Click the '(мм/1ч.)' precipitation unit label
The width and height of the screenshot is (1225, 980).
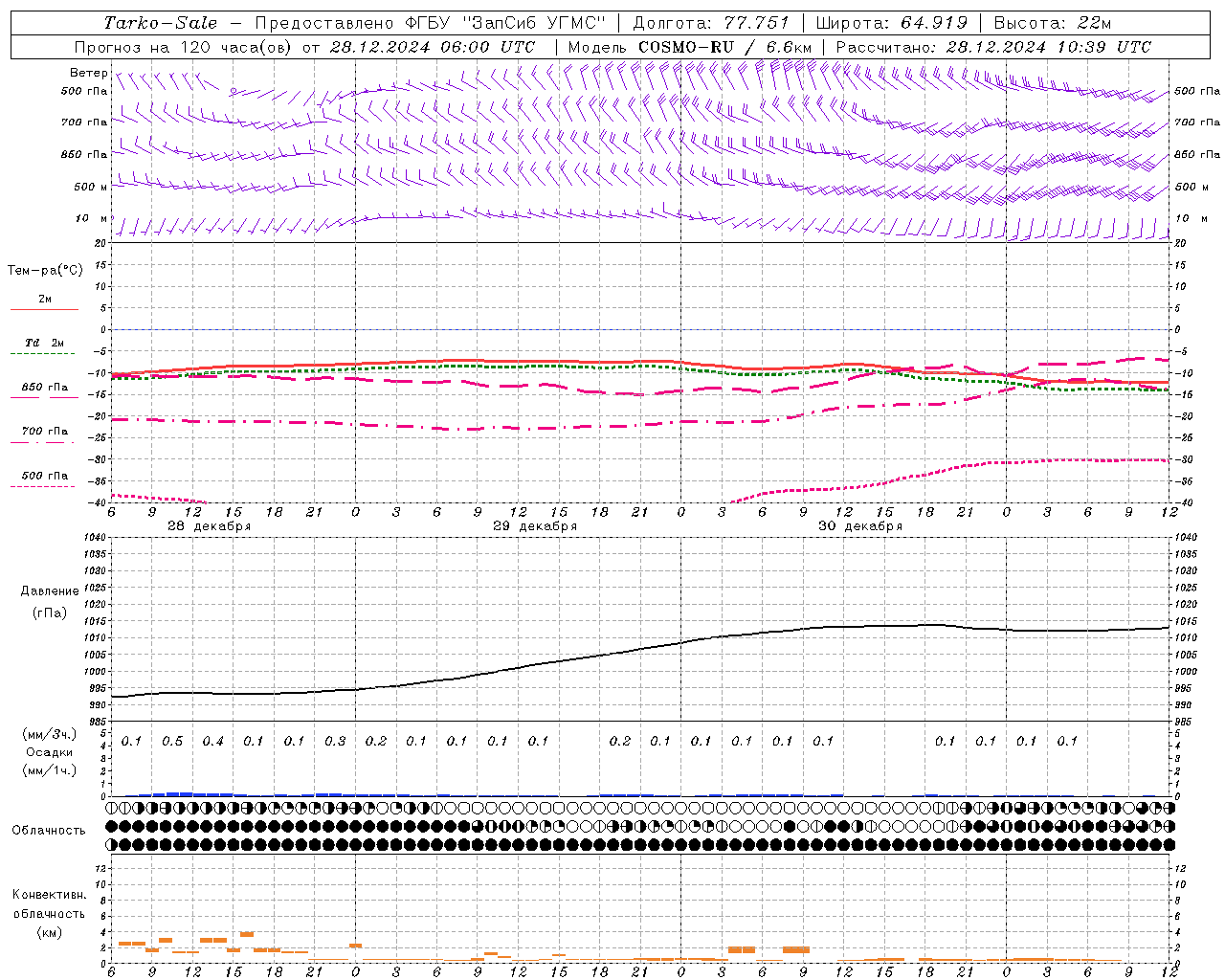(x=50, y=770)
